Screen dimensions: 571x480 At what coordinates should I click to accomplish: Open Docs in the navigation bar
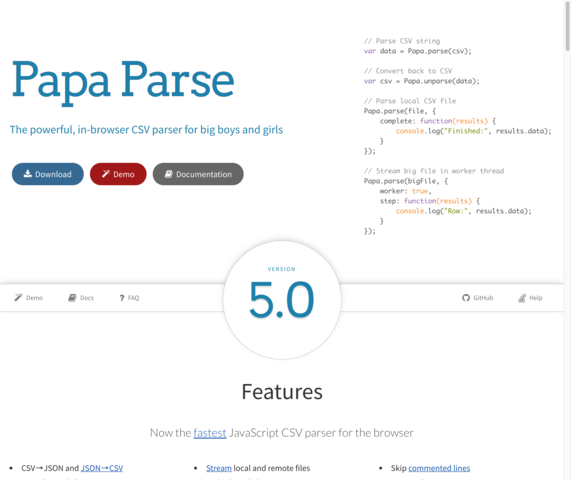(x=81, y=298)
